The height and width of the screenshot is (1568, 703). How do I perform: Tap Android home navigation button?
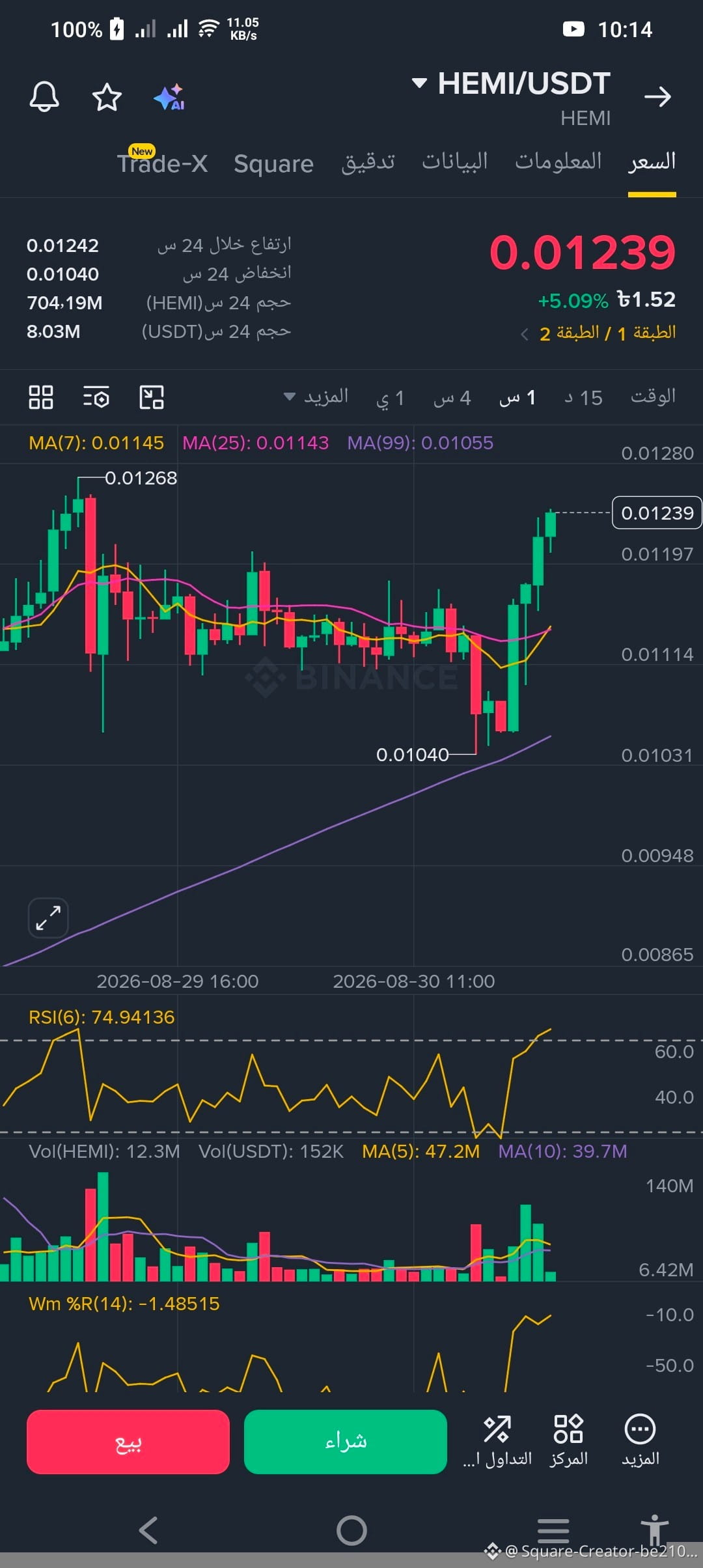[351, 1530]
